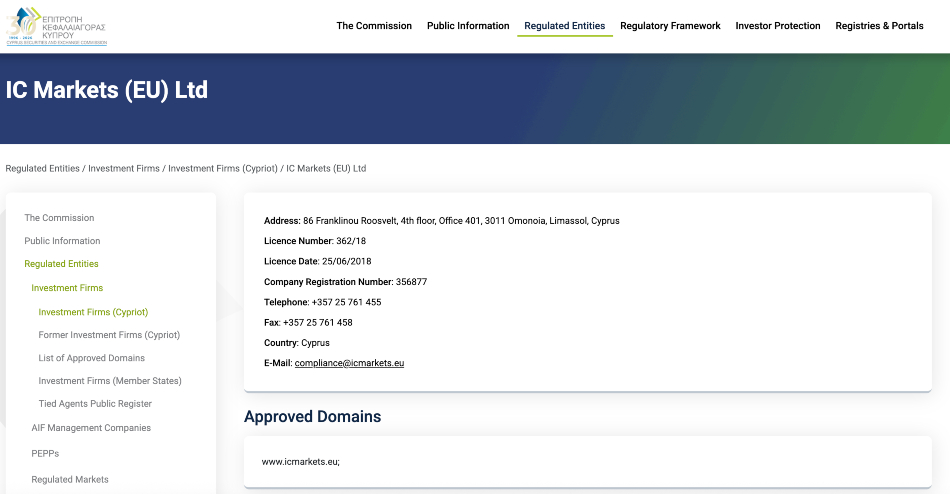The height and width of the screenshot is (494, 950).
Task: Click the fax number +357 25 761 458
Action: tap(317, 322)
